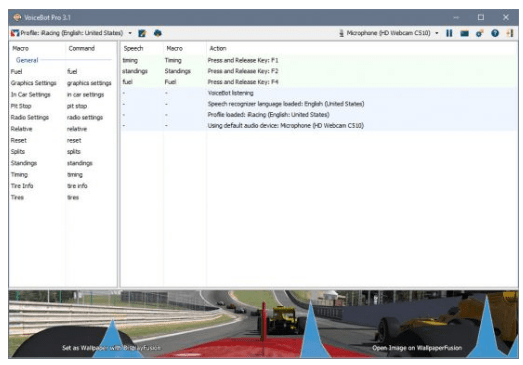Viewport: 523px width, 365px height.
Task: Open the profile dropdown arrow
Action: tap(130, 33)
